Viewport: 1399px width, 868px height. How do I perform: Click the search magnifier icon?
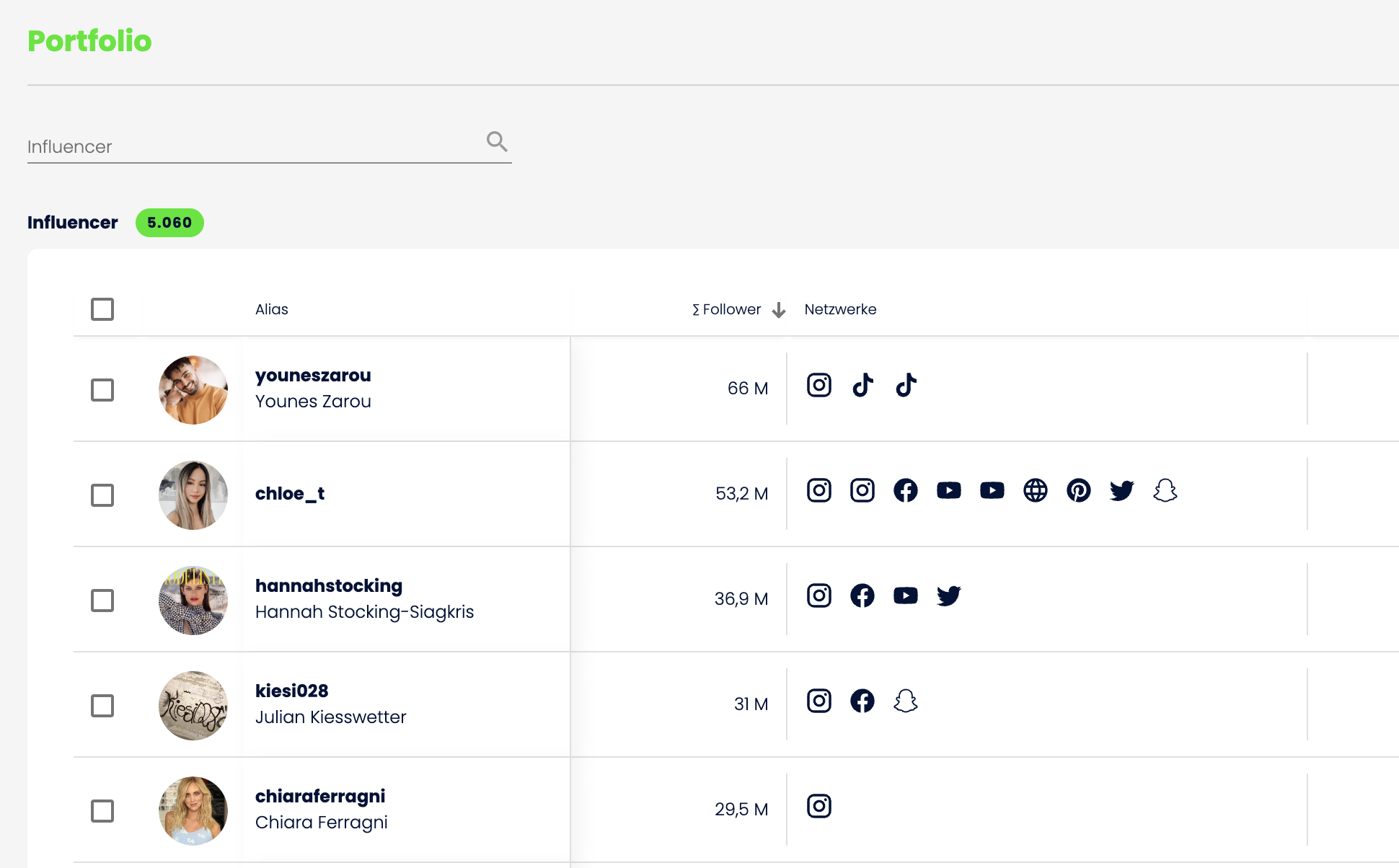pos(497,141)
